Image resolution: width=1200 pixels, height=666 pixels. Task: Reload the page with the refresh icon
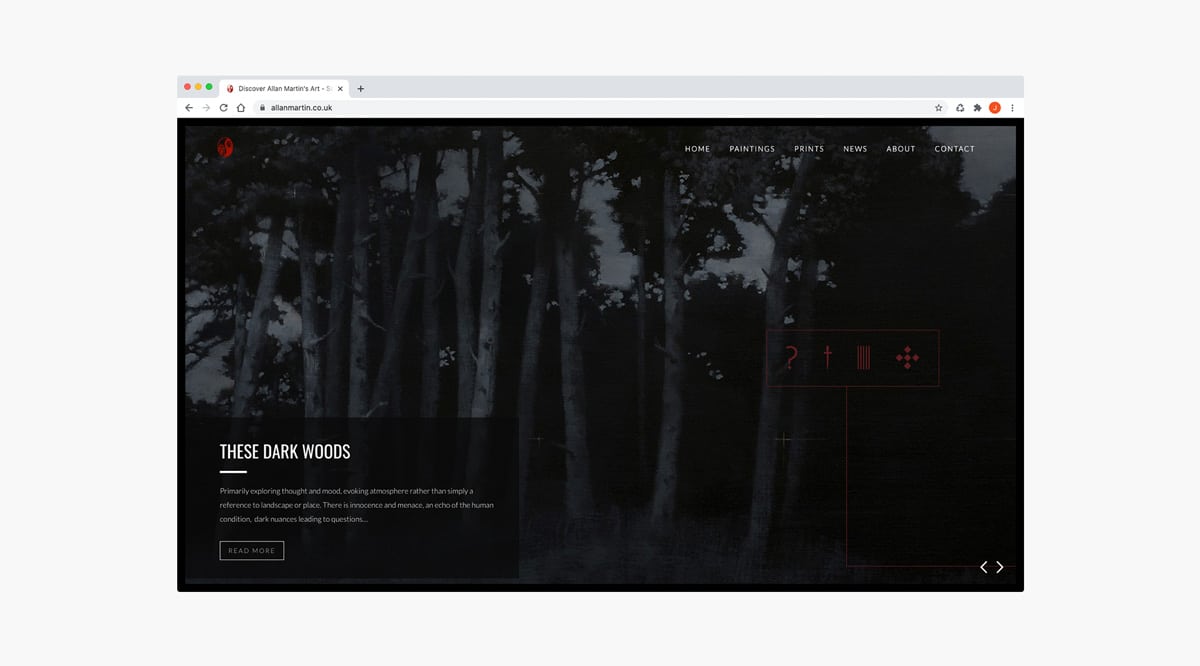coord(223,108)
